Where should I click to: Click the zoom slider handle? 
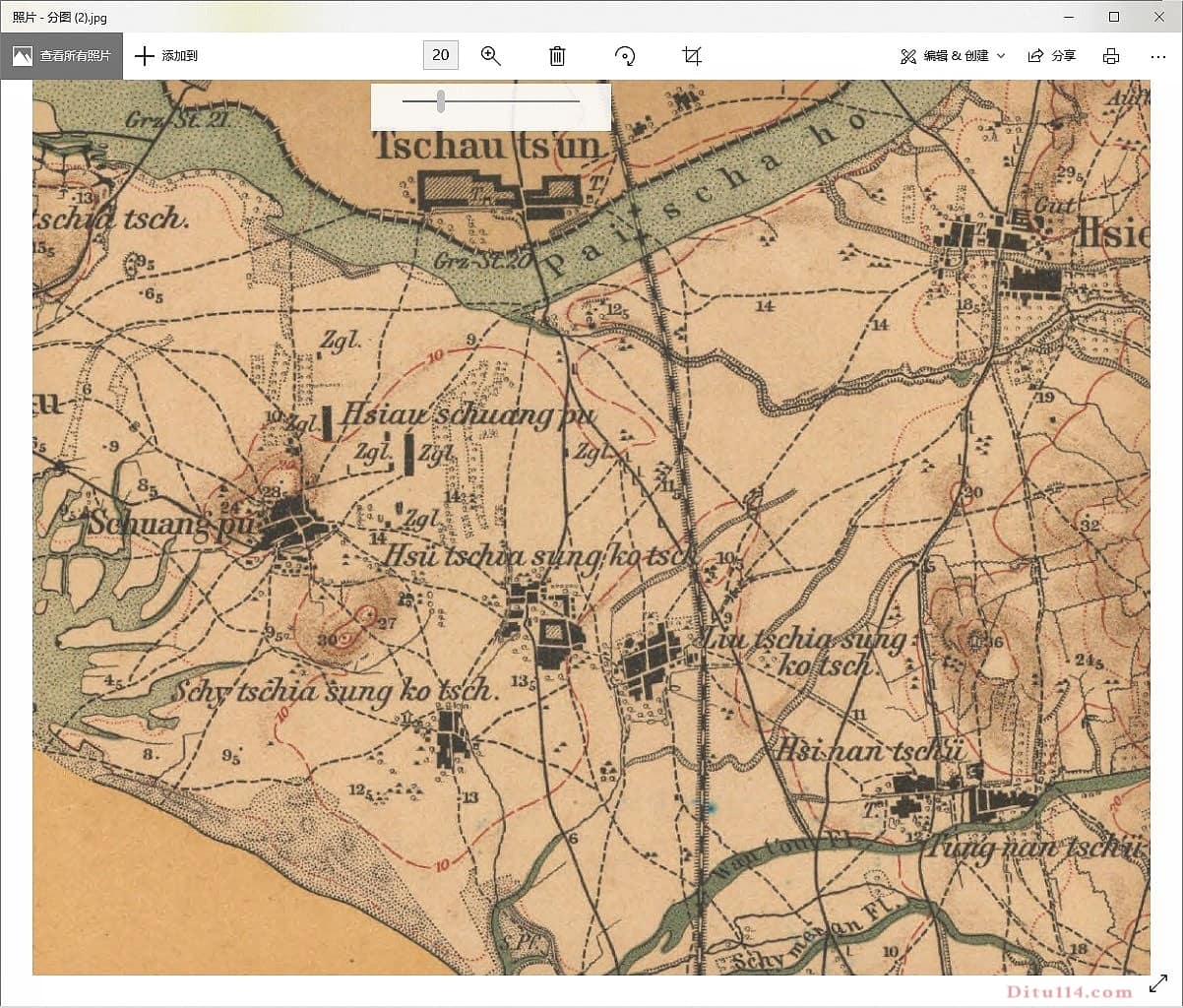(x=441, y=100)
